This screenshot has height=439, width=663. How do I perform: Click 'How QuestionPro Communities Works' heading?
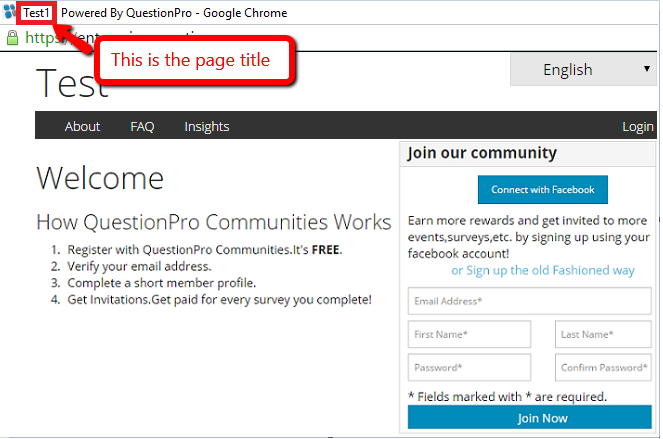click(x=214, y=222)
